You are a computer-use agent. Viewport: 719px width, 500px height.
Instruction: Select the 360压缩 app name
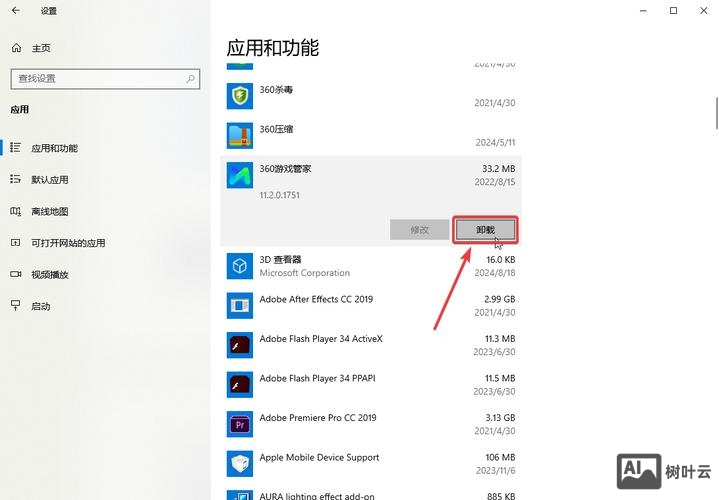(276, 129)
